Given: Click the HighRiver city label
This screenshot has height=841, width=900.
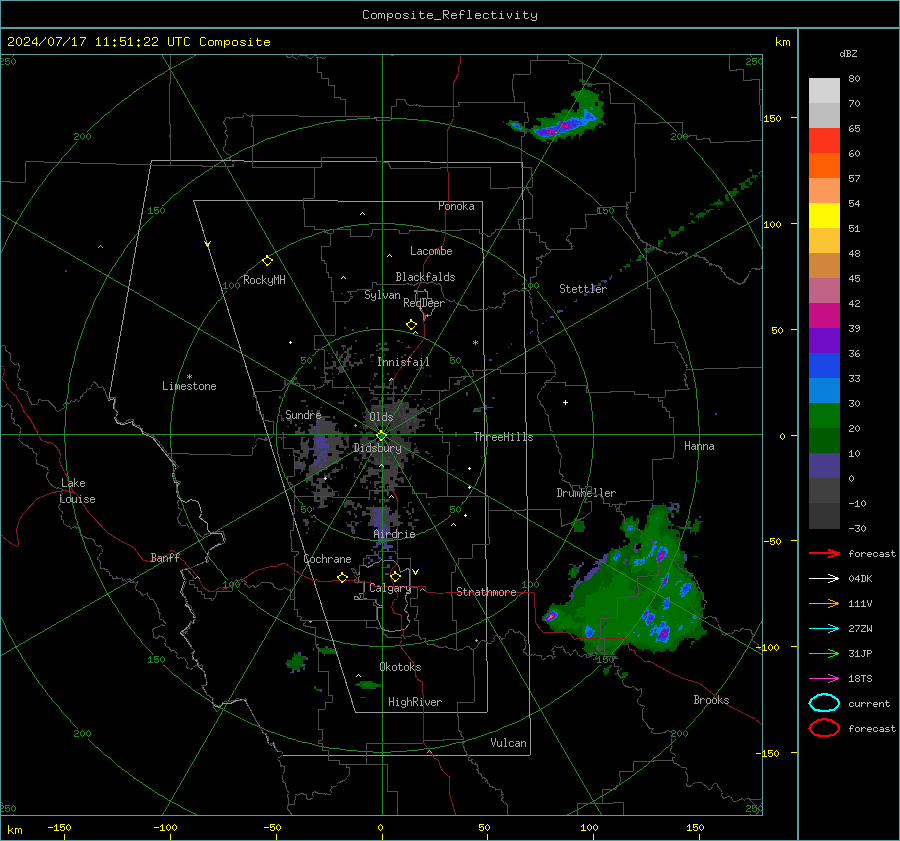Looking at the screenshot, I should 415,702.
